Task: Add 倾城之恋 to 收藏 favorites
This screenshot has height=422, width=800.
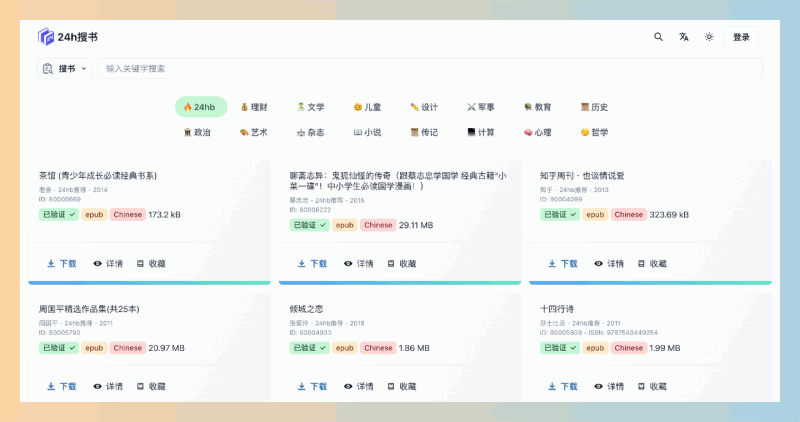Action: point(402,387)
